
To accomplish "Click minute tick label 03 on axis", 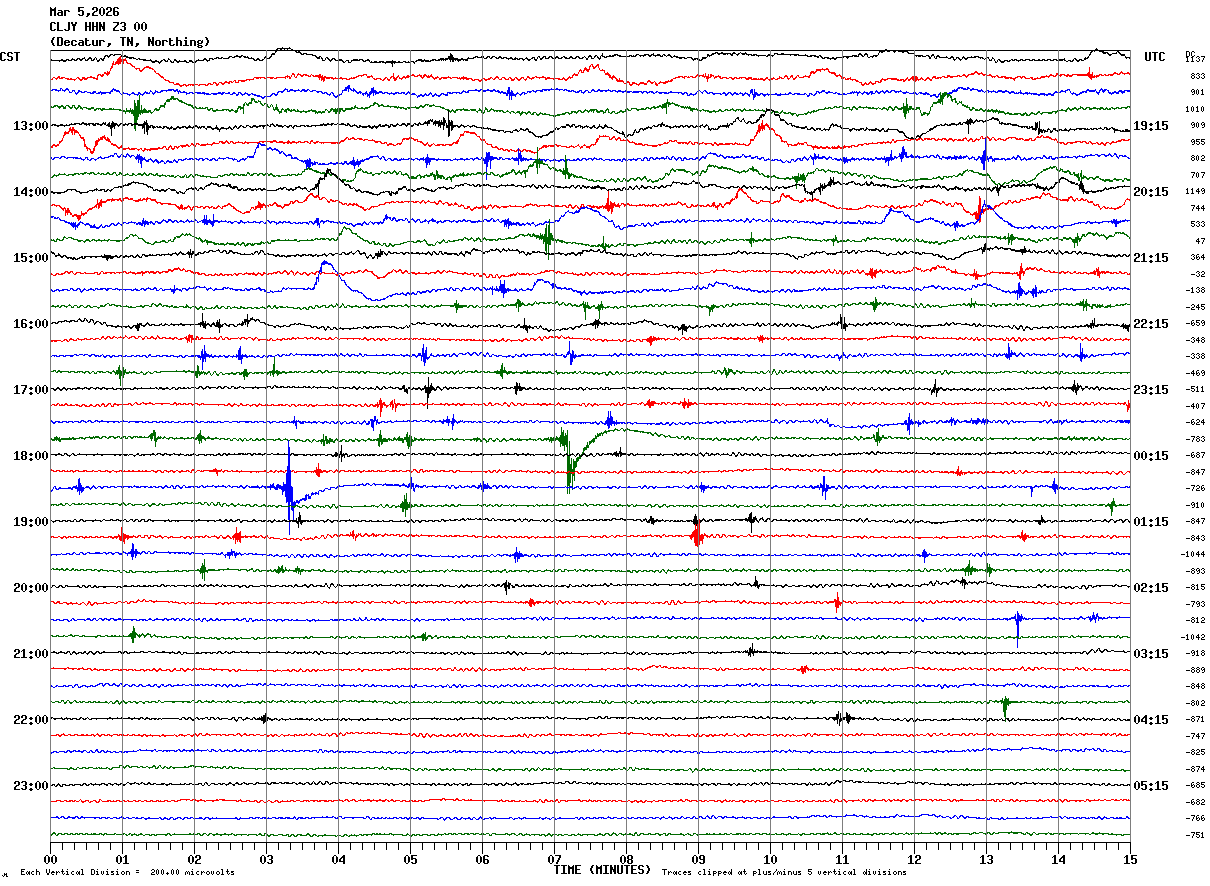I will click(266, 859).
